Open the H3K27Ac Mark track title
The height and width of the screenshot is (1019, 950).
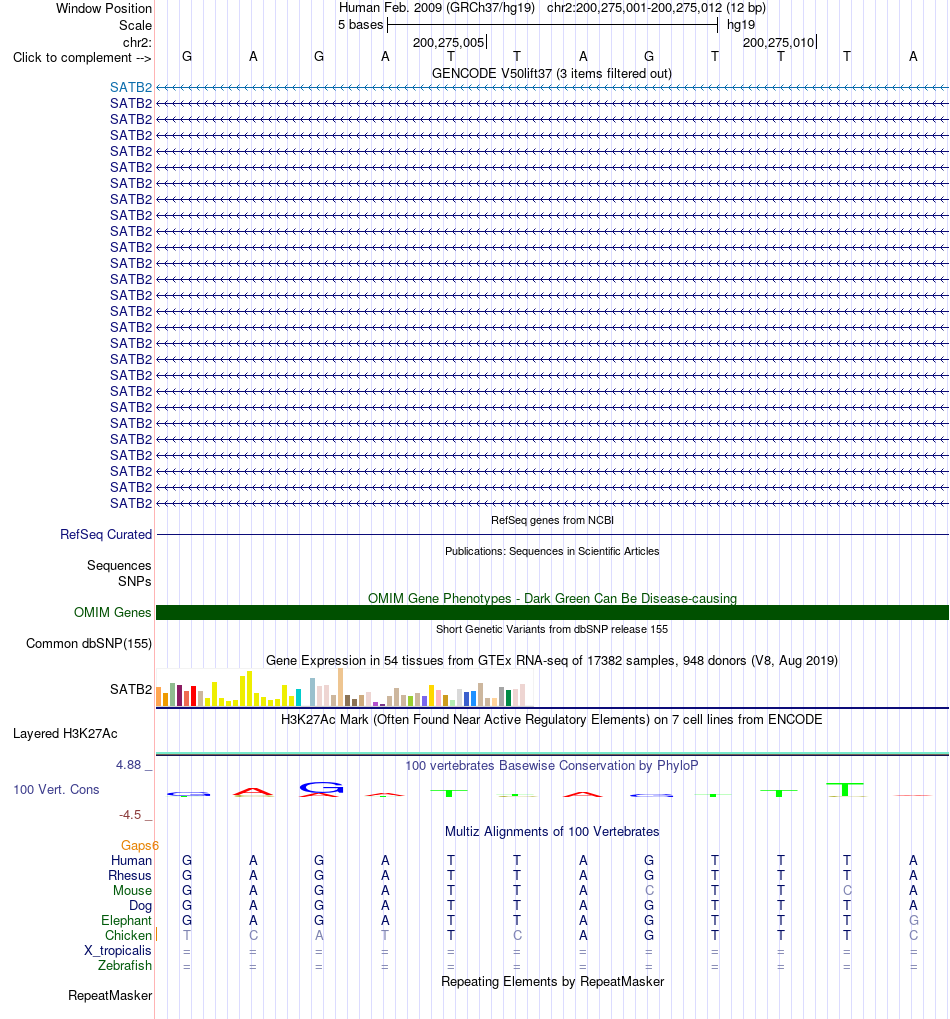pos(552,719)
